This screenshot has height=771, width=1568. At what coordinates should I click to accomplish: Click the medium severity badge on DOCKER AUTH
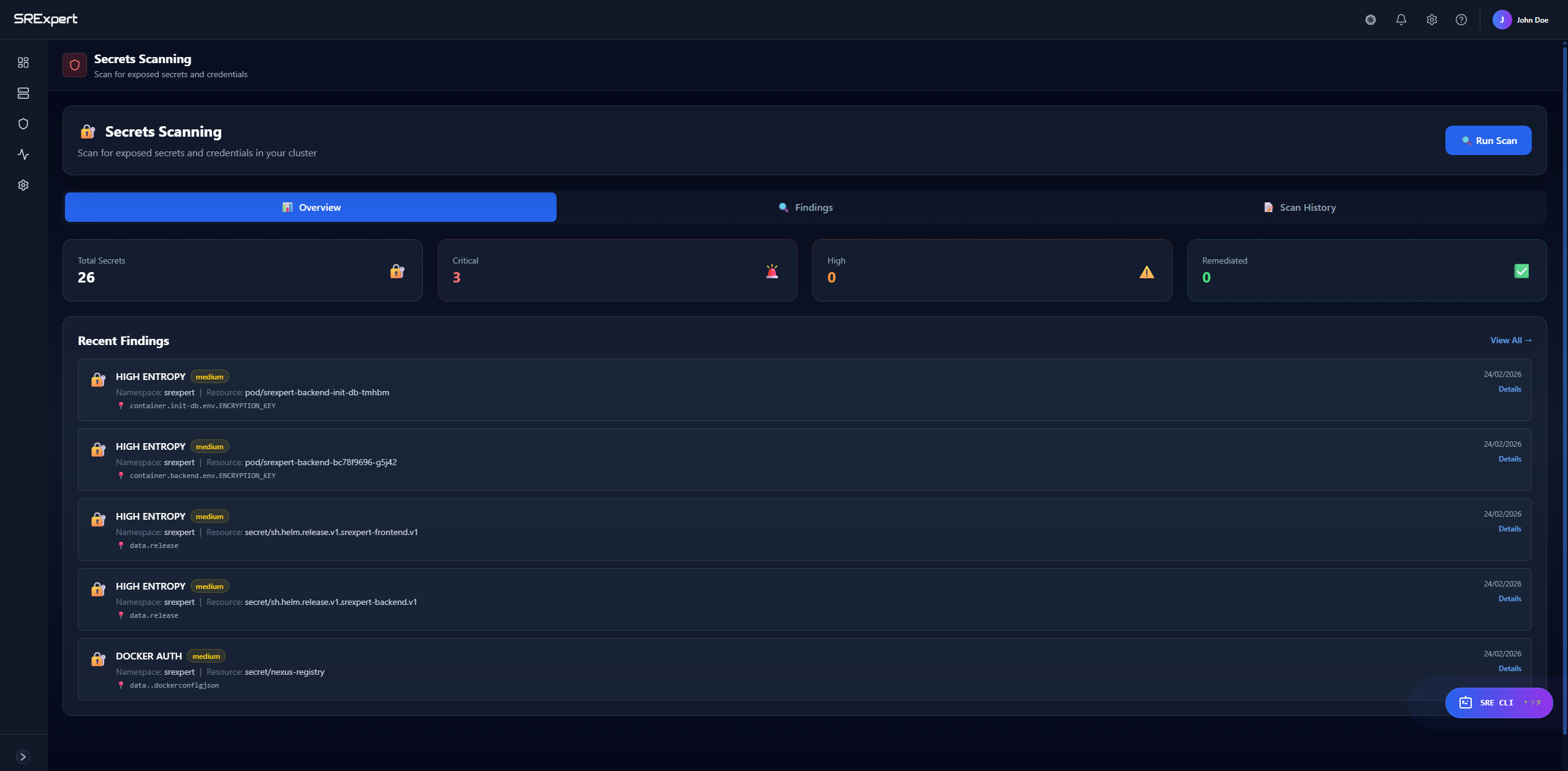(x=205, y=656)
